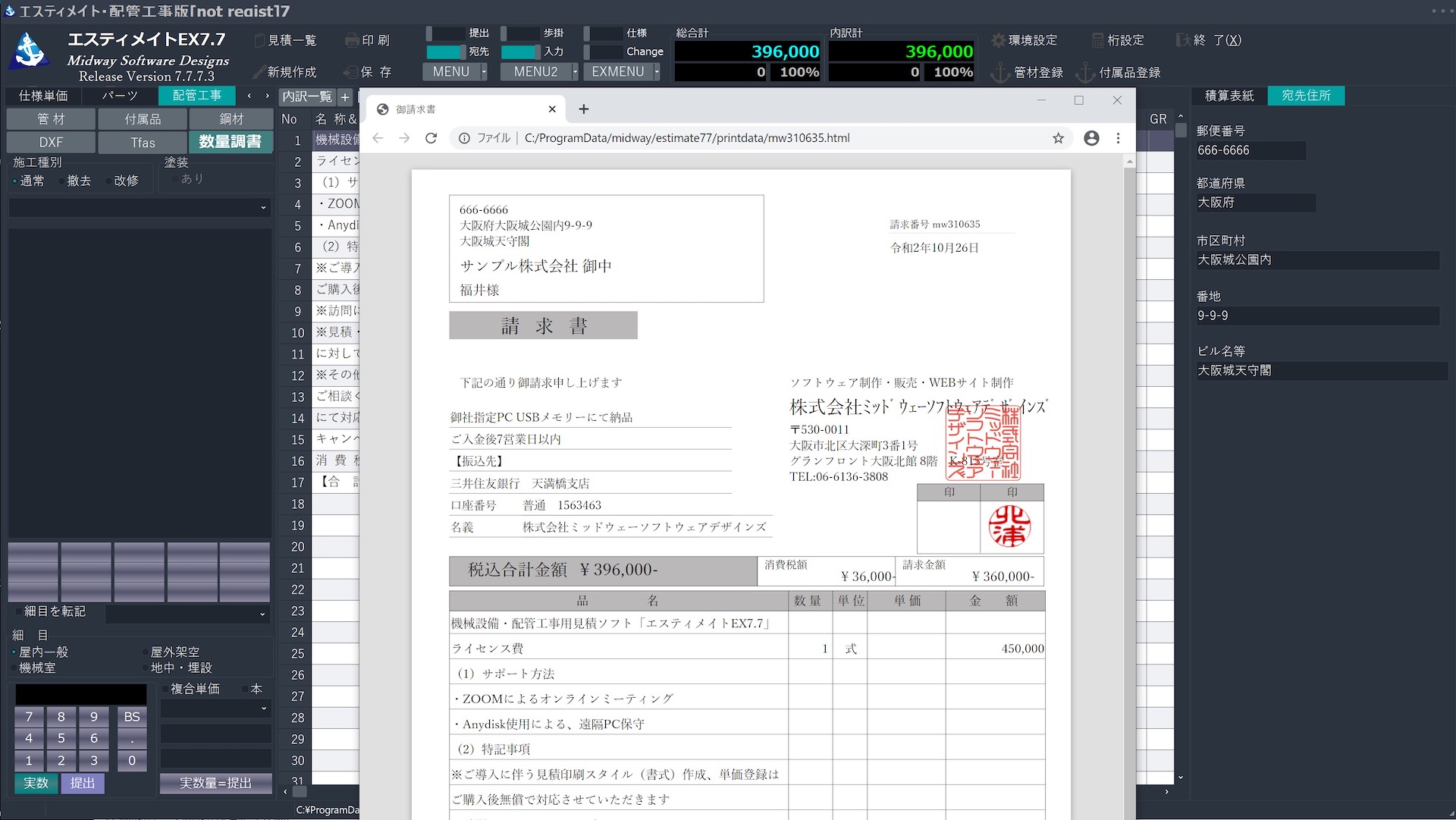Viewport: 1456px width, 820px height.
Task: Select the 配管工事 tab
Action: point(197,96)
